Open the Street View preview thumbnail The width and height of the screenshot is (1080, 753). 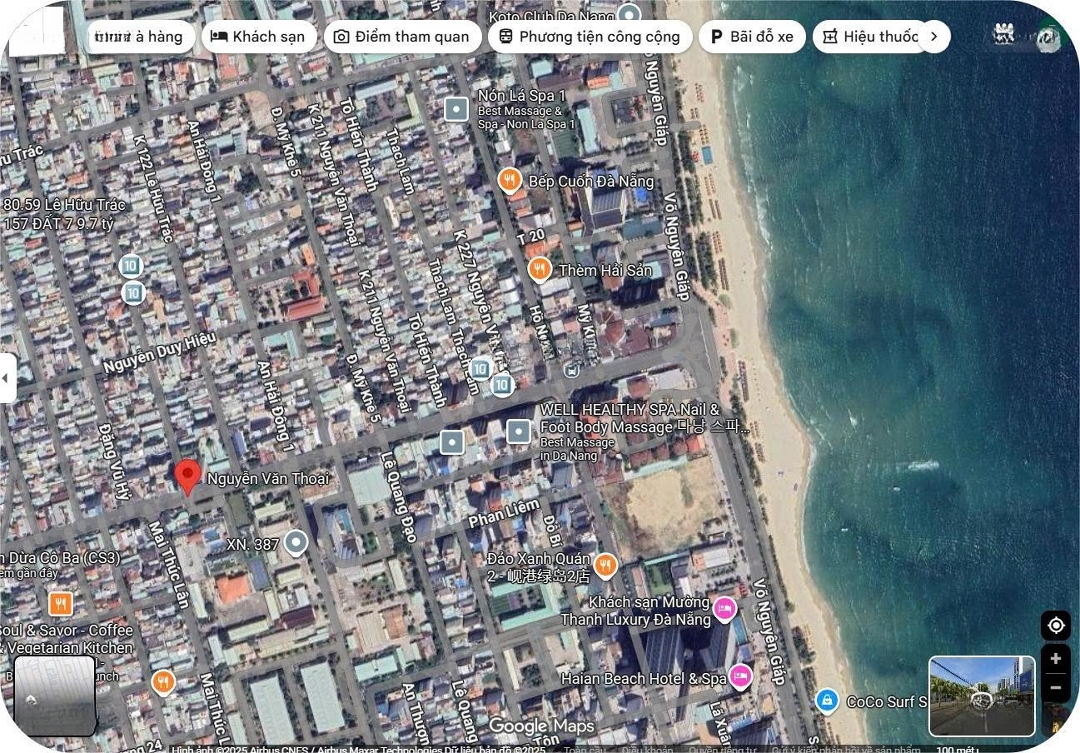[981, 696]
